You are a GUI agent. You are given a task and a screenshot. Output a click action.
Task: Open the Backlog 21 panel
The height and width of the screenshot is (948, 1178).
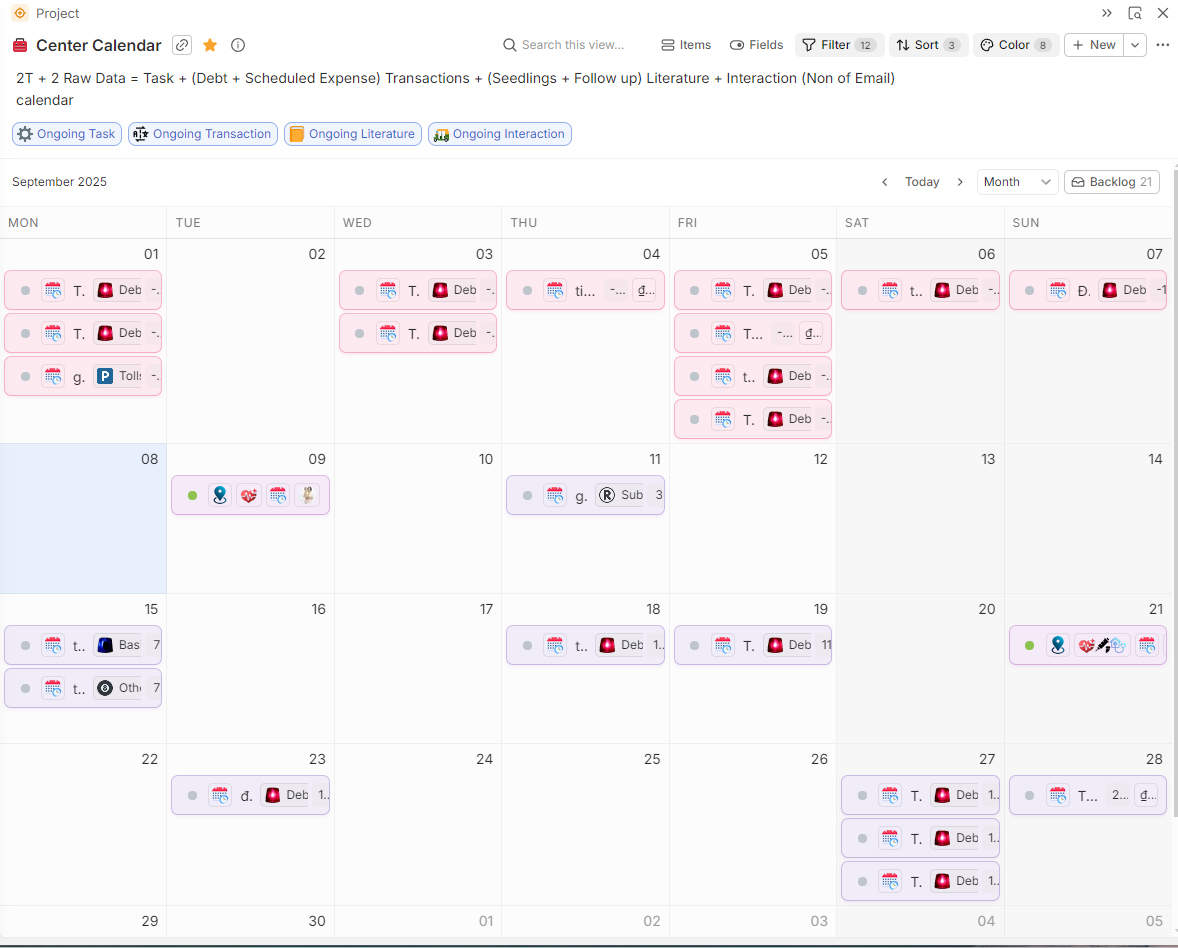pyautogui.click(x=1112, y=182)
